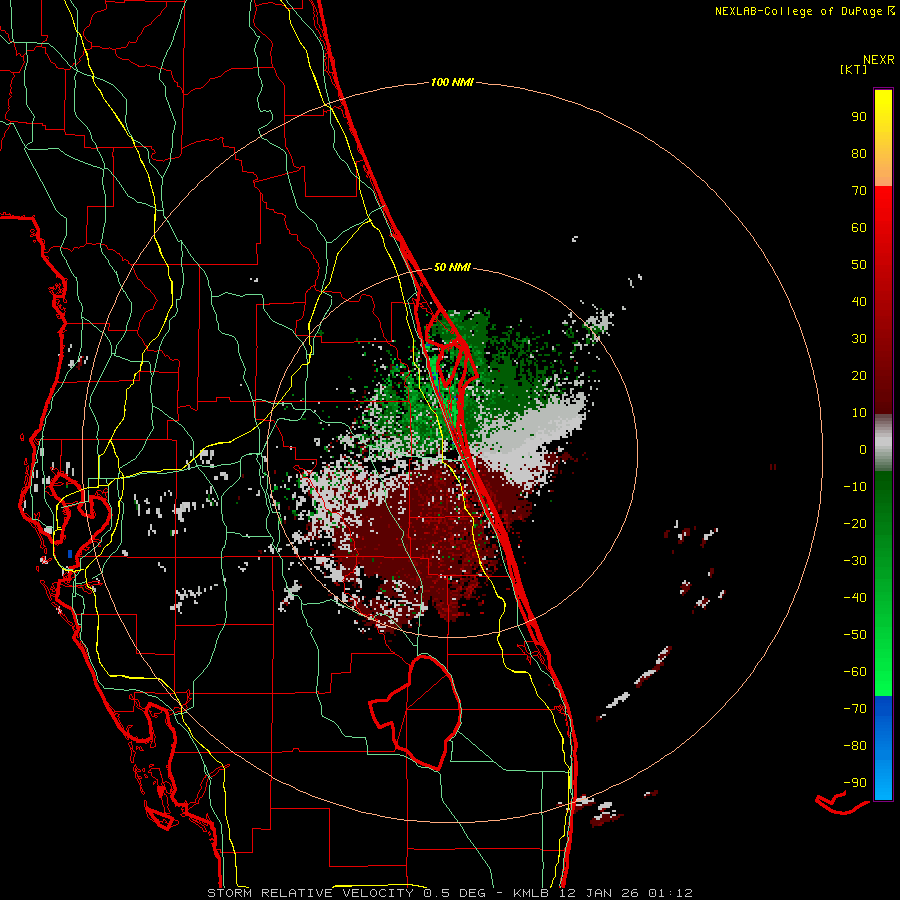Click the KMLB station identifier in the caption
The image size is (900, 900).
pos(532,893)
